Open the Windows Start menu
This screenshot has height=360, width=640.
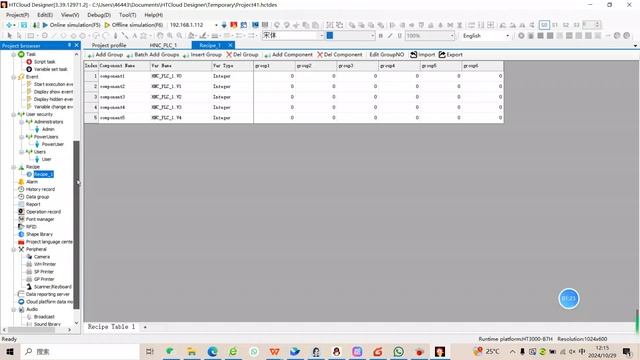pos(10,351)
